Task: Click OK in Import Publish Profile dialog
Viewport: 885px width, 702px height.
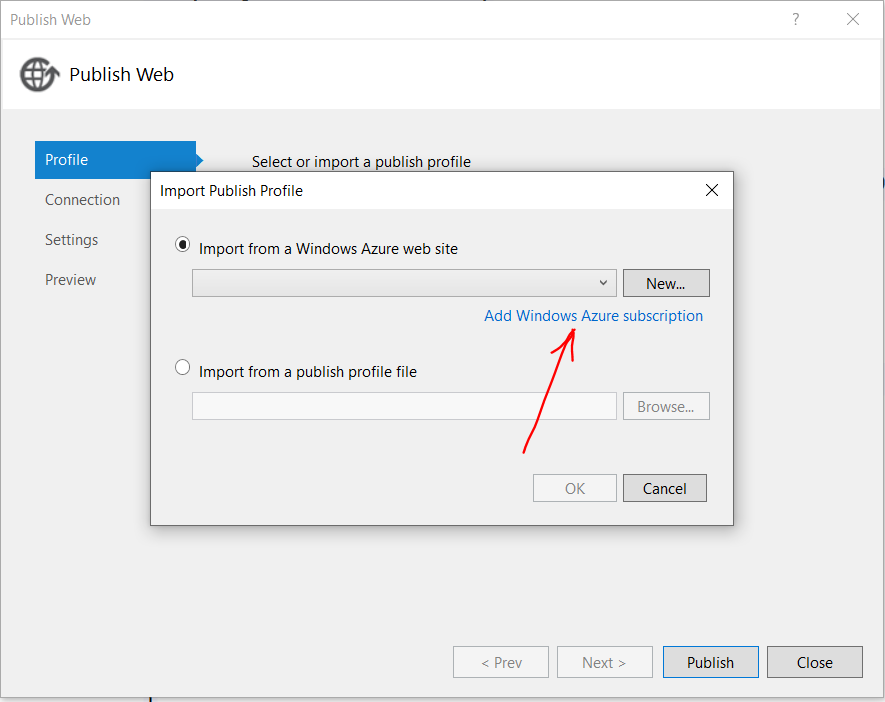Action: coord(575,488)
